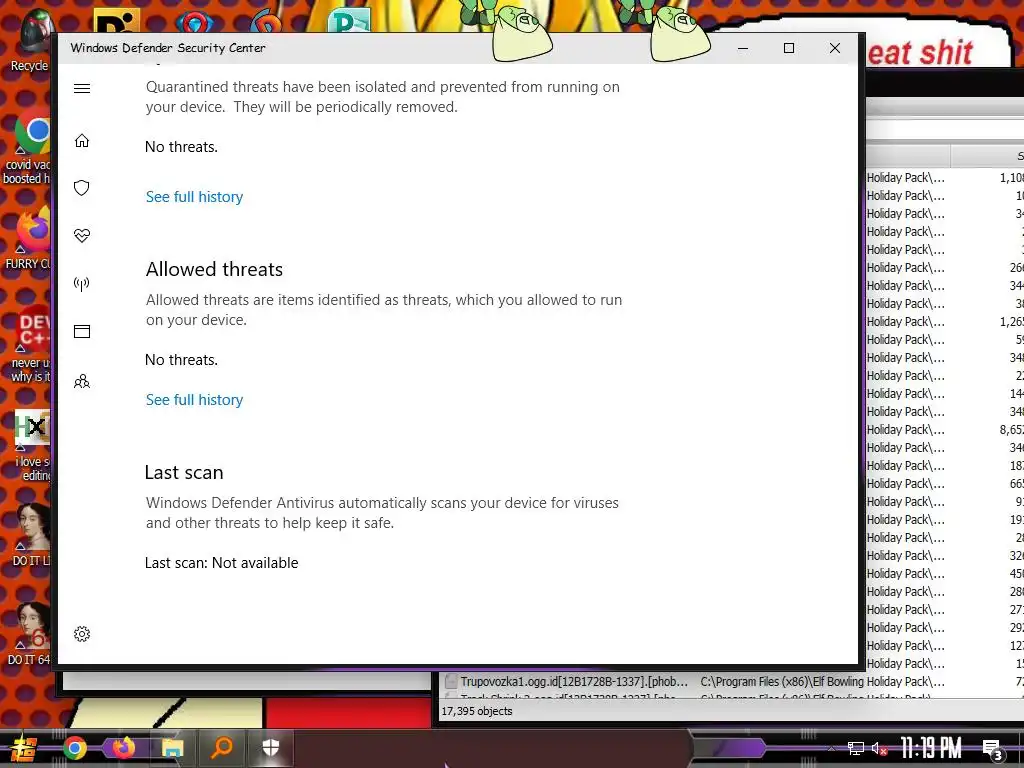This screenshot has height=768, width=1024.
Task: Select the 'DO IT L' portrait desktop shortcut
Action: [x=31, y=535]
